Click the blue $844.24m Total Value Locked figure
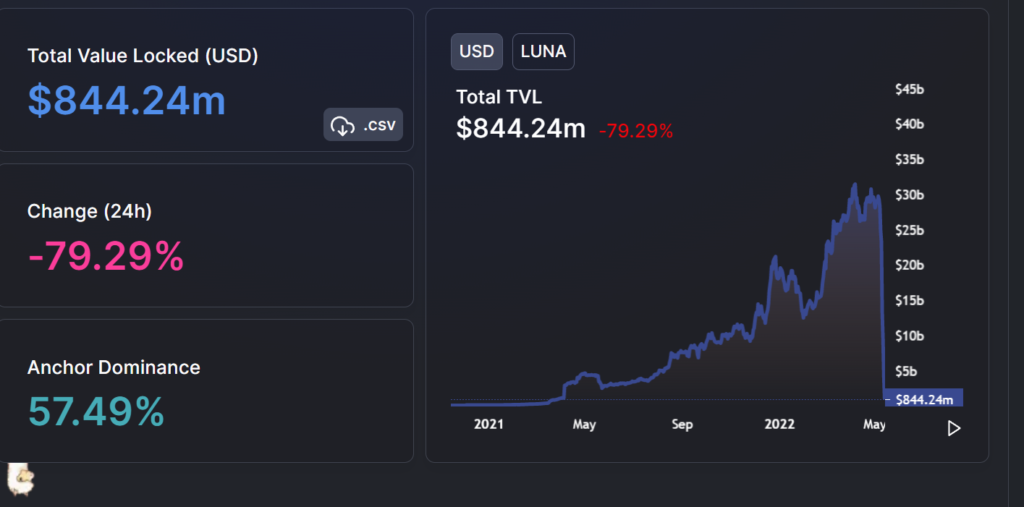The height and width of the screenshot is (507, 1024). click(x=127, y=100)
